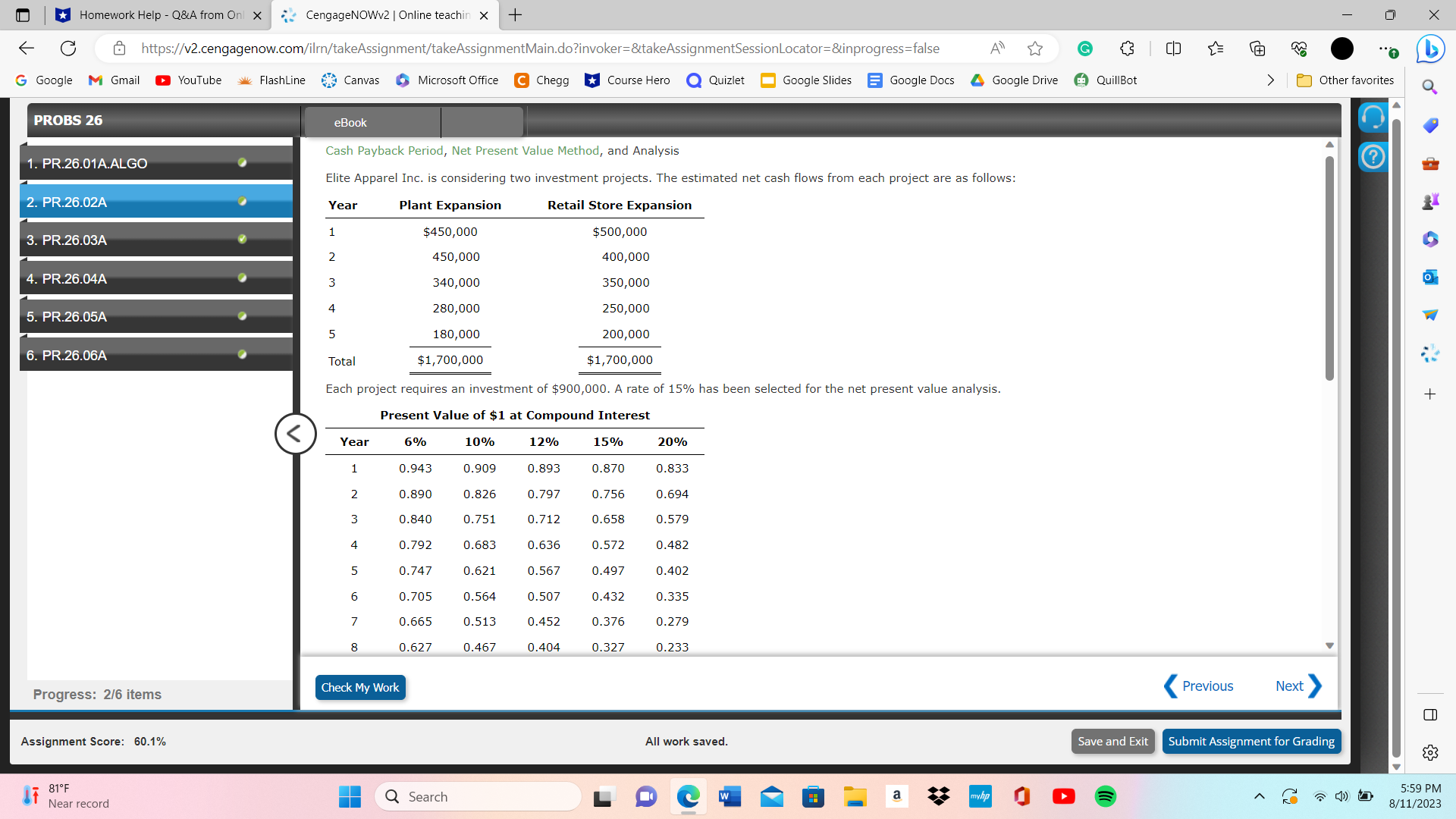
Task: Open browser Collections
Action: [1257, 49]
